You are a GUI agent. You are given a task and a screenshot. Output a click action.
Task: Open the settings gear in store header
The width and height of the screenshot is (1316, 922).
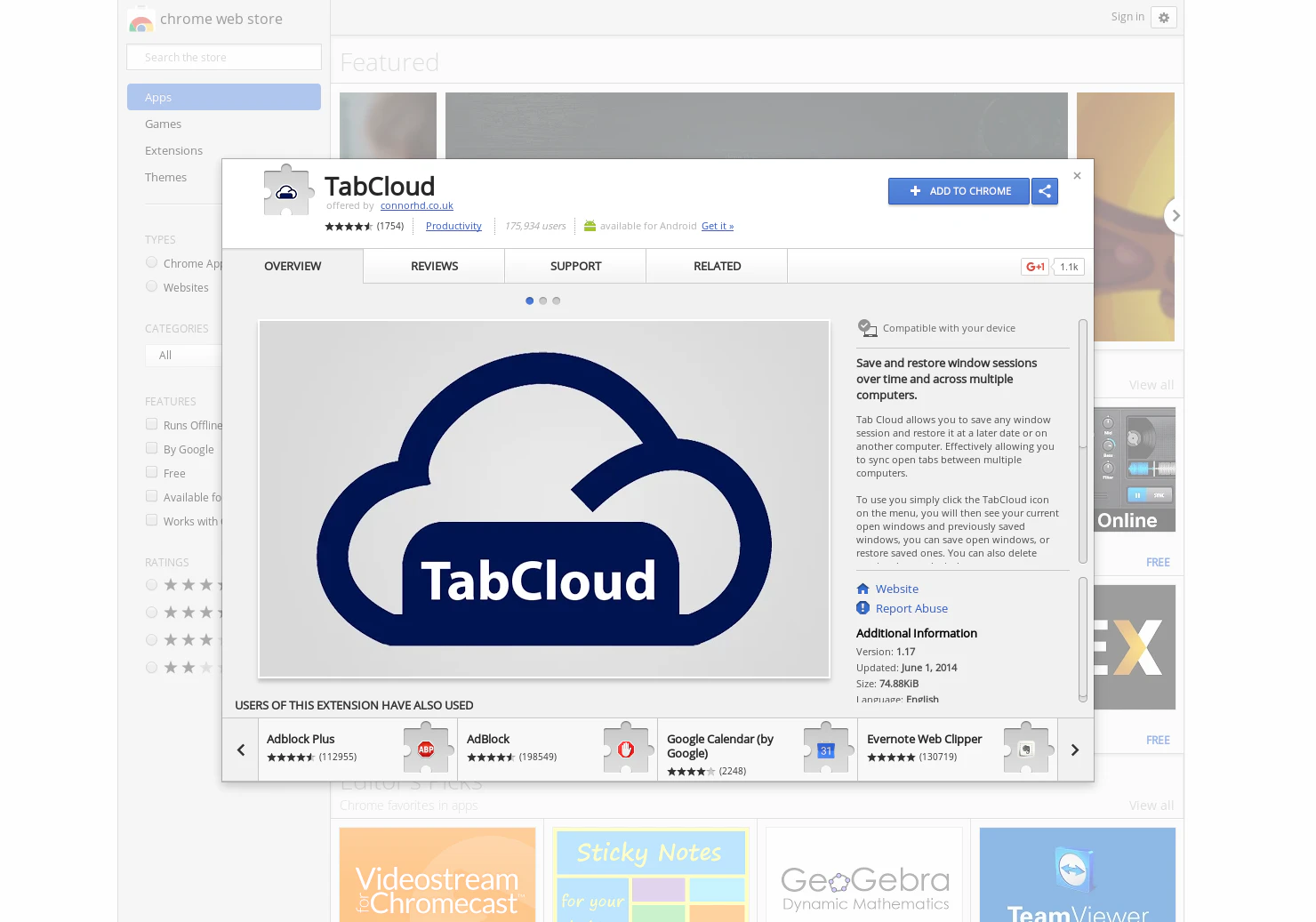pyautogui.click(x=1164, y=18)
